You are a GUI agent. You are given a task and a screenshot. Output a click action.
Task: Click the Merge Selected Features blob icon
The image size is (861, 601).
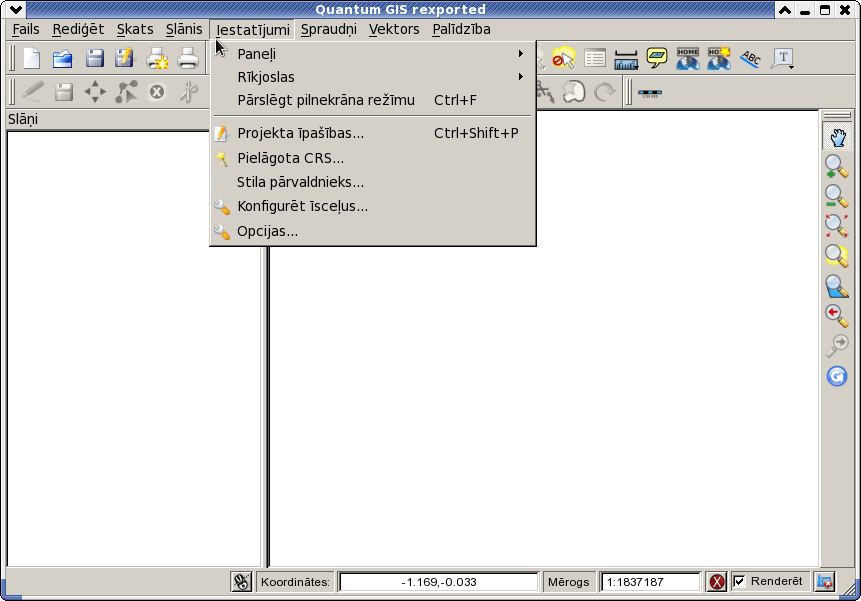tap(574, 92)
